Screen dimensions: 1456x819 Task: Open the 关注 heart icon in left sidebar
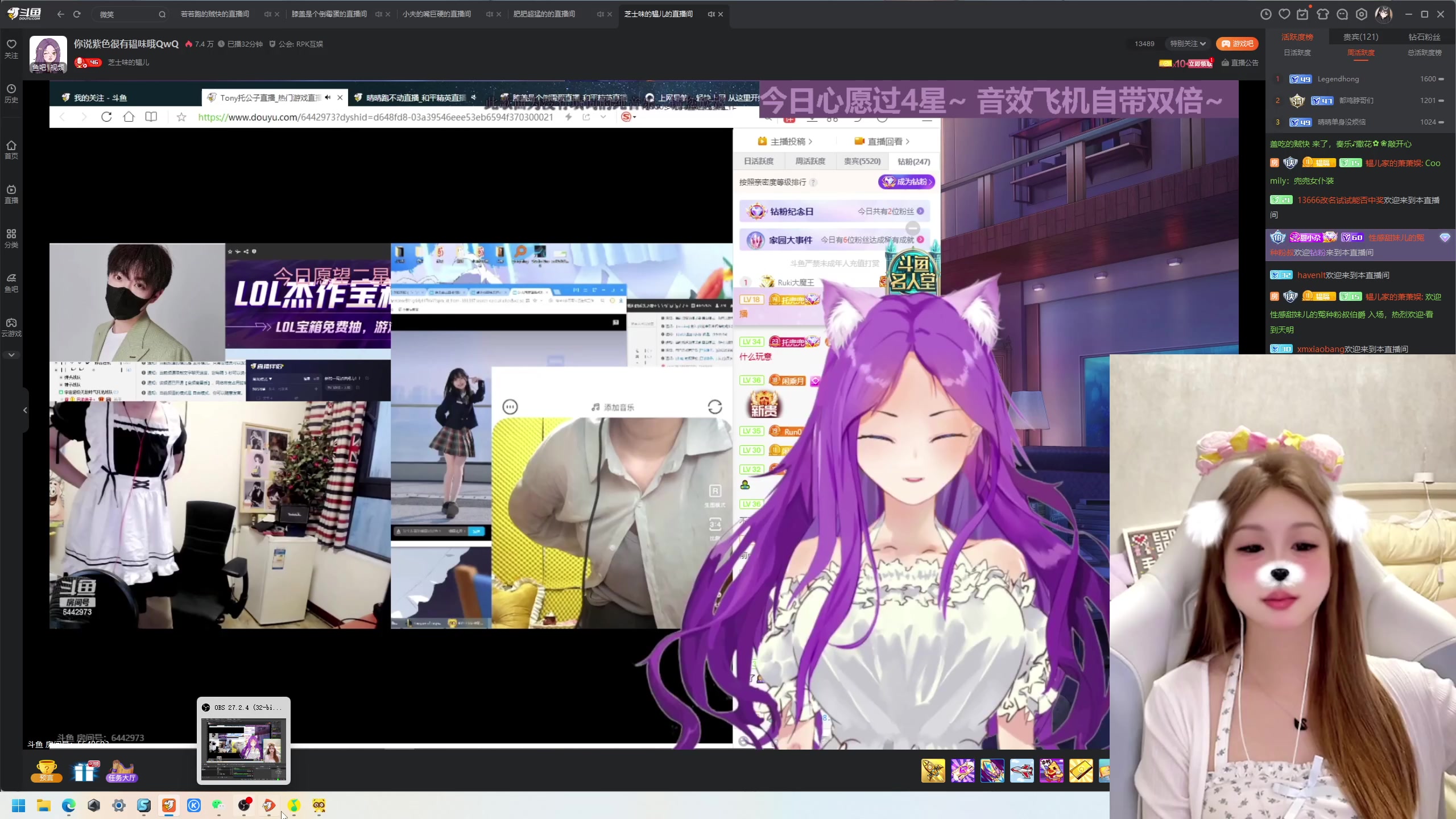tap(11, 48)
